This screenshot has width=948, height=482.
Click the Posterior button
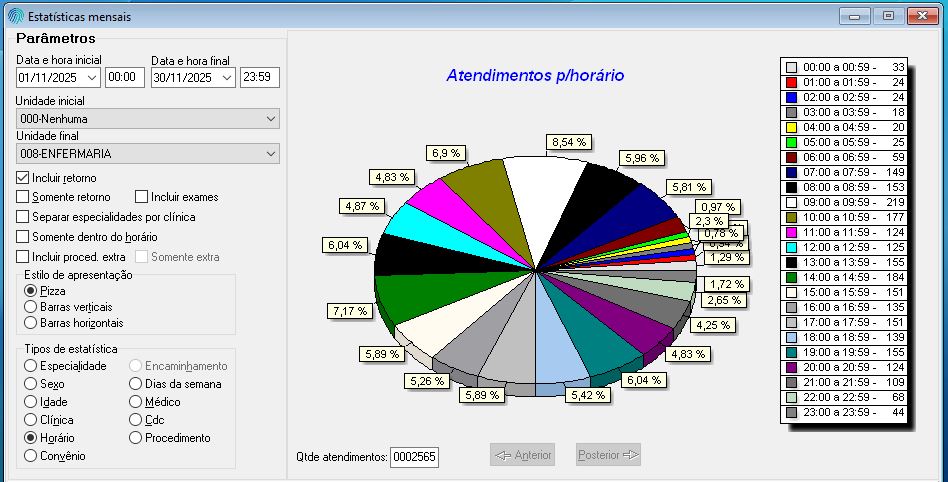point(608,455)
